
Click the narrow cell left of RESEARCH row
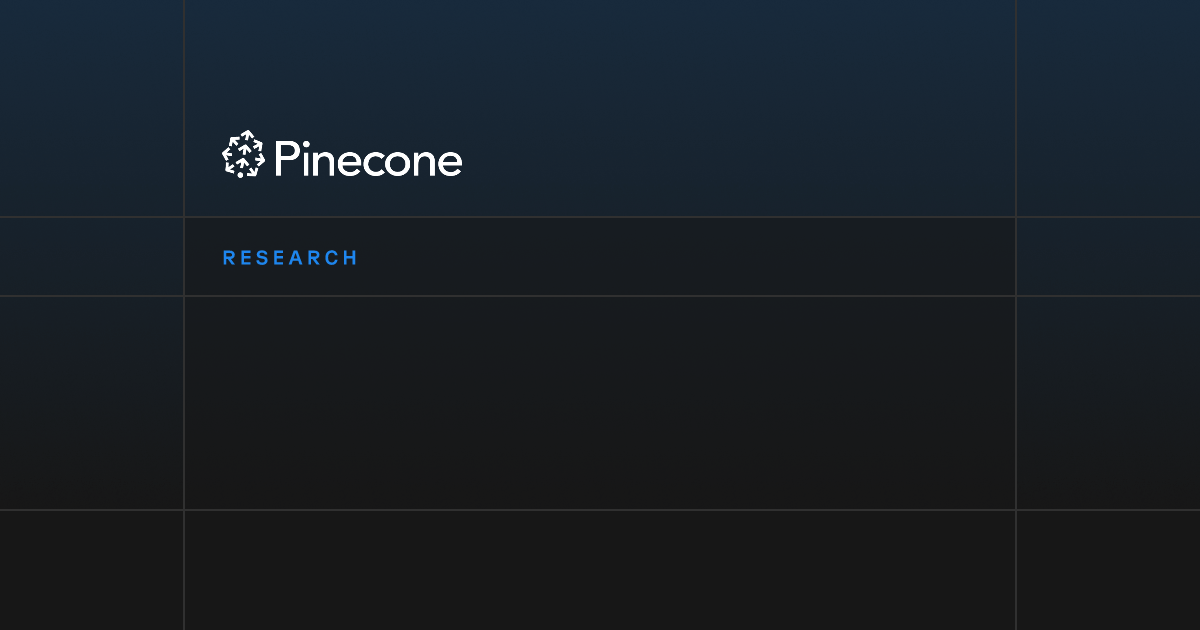click(91, 257)
